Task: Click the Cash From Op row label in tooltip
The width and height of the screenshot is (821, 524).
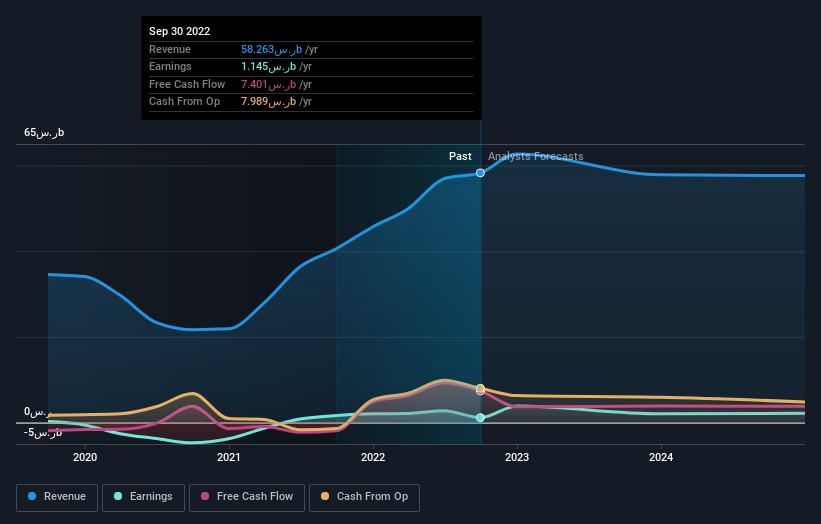Action: click(184, 102)
